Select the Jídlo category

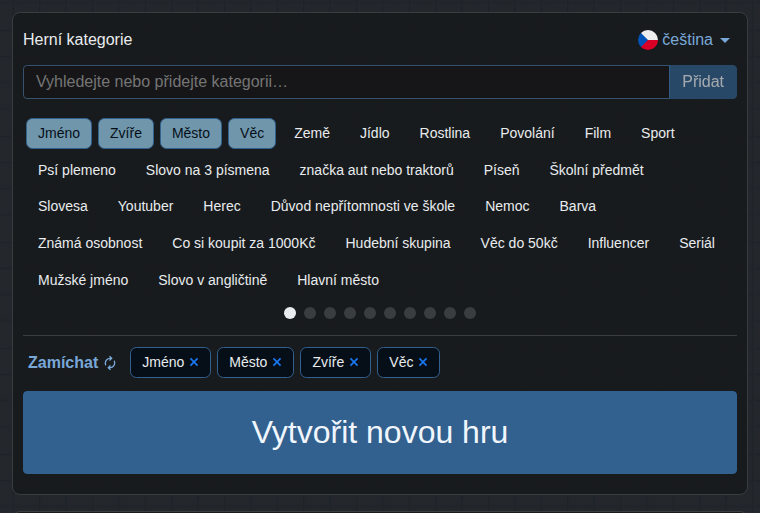click(x=375, y=133)
